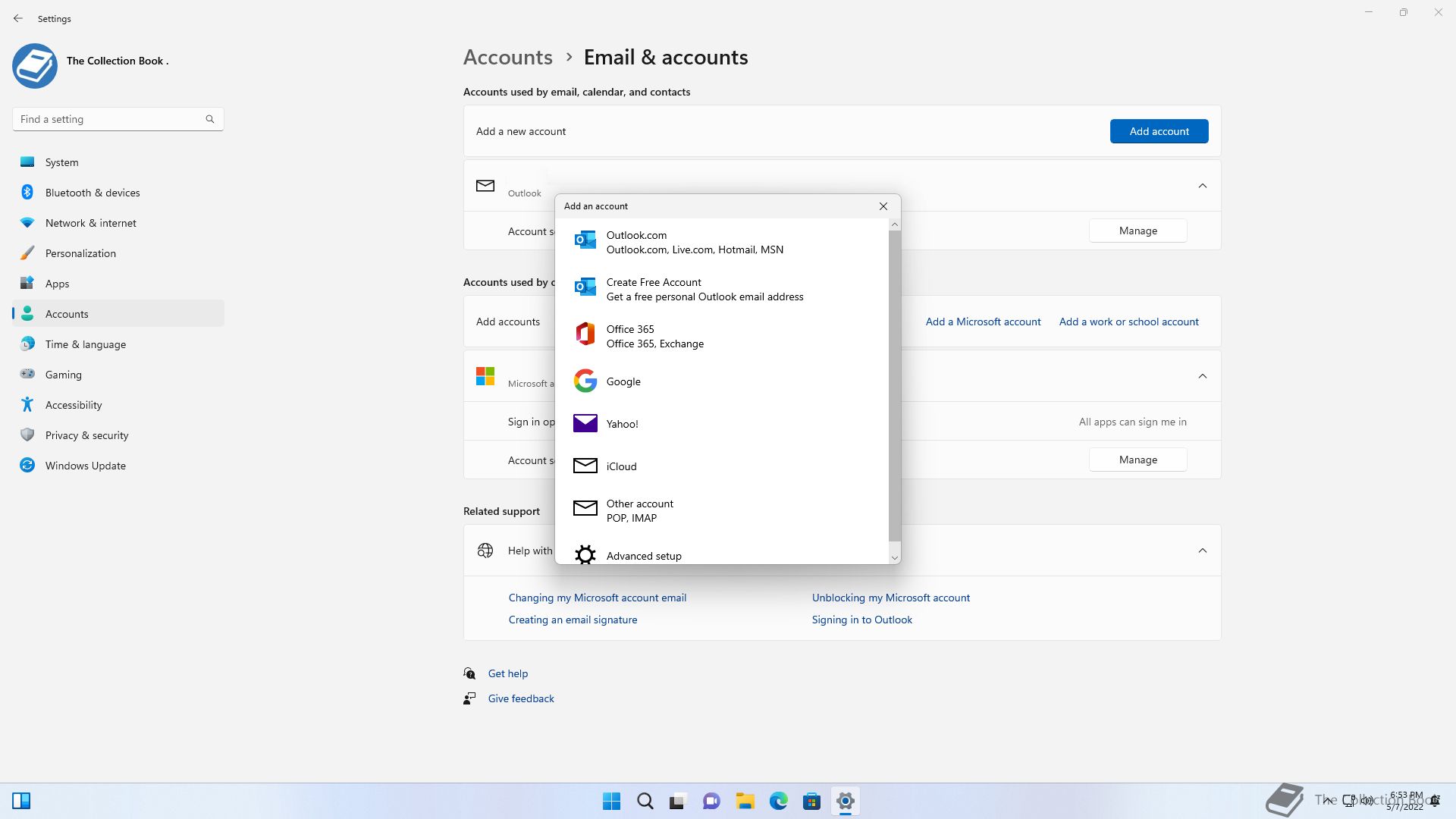Click the Find a setting field

click(118, 119)
